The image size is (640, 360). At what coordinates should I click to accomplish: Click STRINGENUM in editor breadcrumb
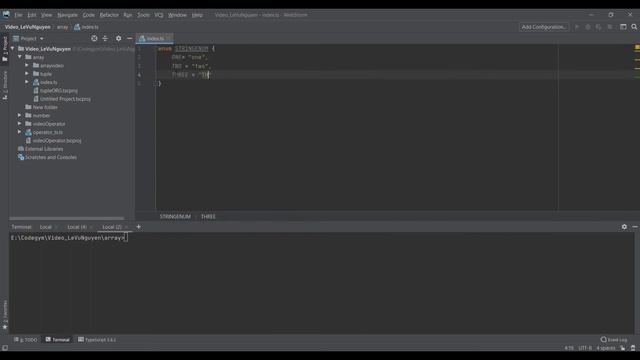(x=175, y=216)
